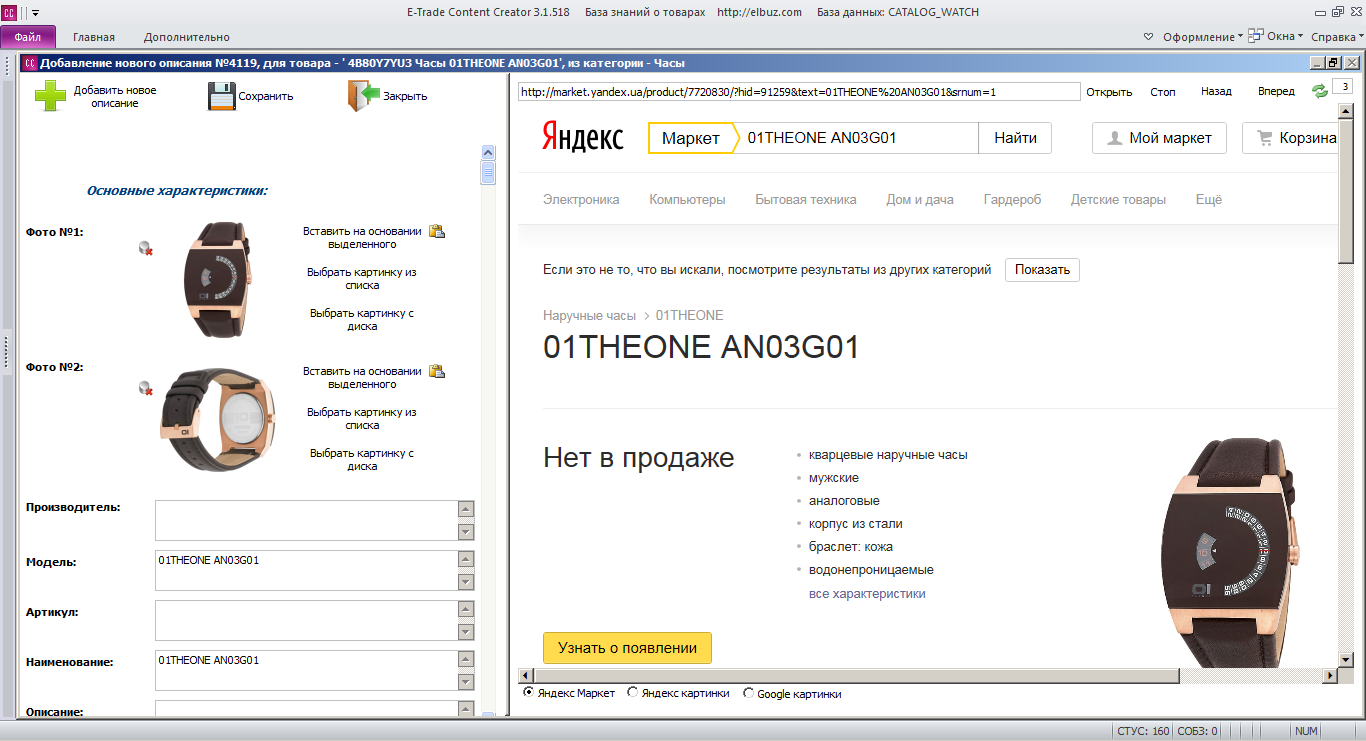The width and height of the screenshot is (1366, 741).
Task: Open the Бытовая техника category
Action: [x=806, y=199]
